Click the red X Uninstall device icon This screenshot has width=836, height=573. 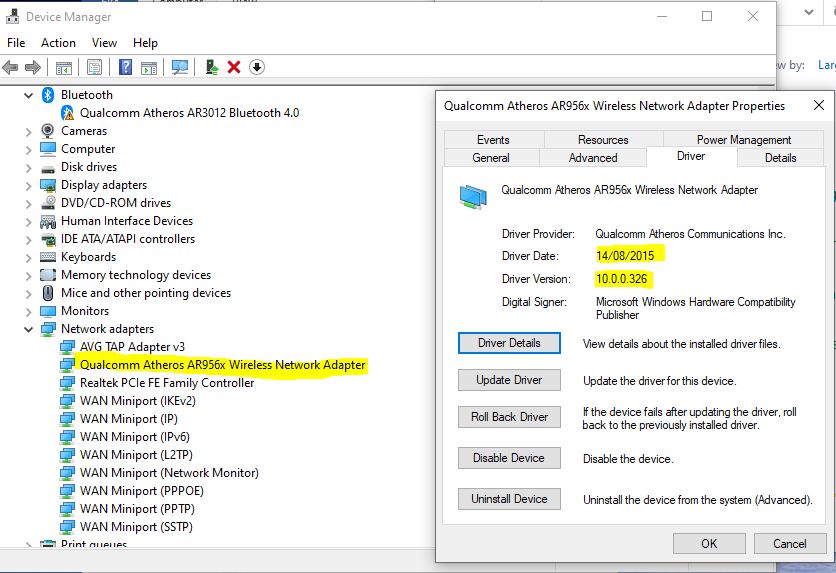pyautogui.click(x=234, y=67)
